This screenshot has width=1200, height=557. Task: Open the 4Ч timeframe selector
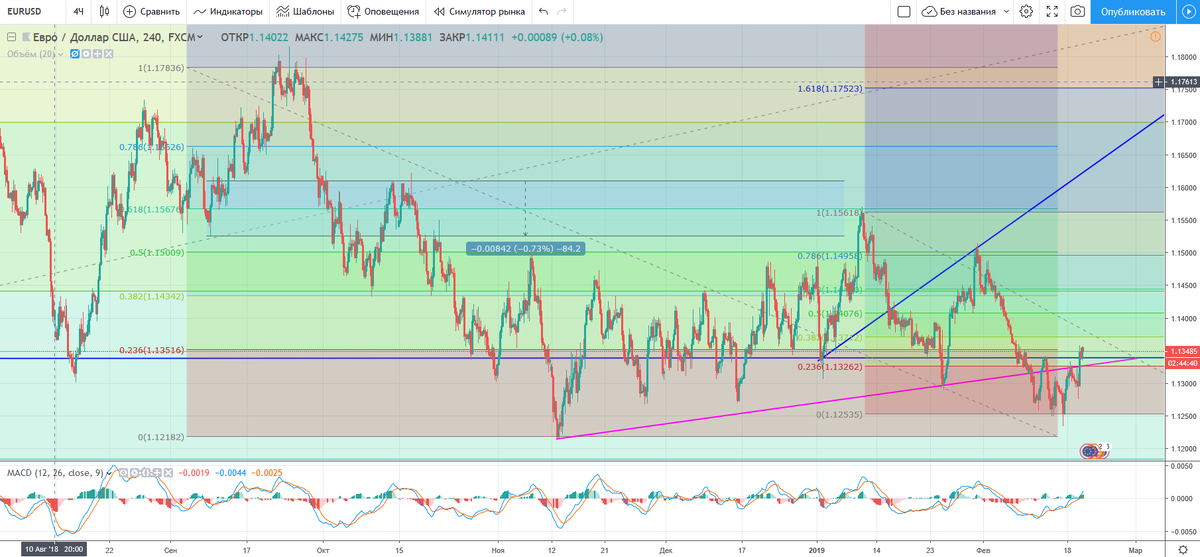tap(78, 12)
